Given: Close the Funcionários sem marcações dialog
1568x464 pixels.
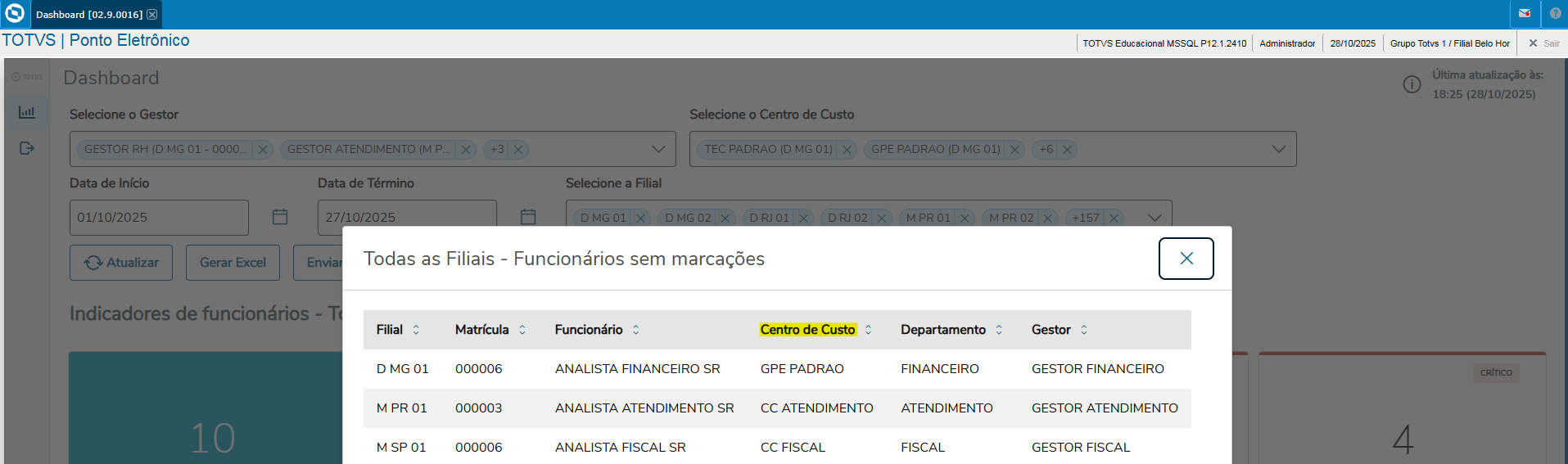Looking at the screenshot, I should point(1186,259).
